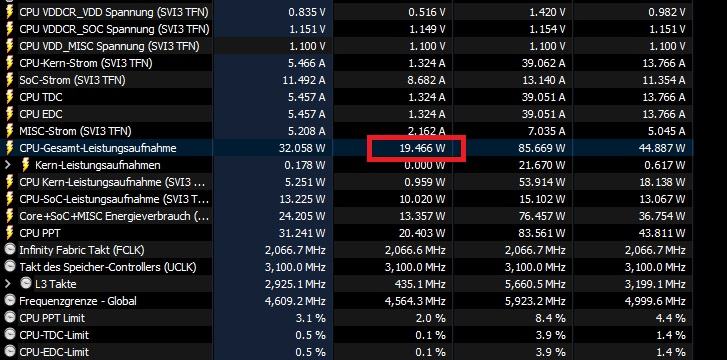Viewport: 727px width, 360px height.
Task: Click the 76.457 W Core+SoC+MISC maximum value
Action: point(542,216)
